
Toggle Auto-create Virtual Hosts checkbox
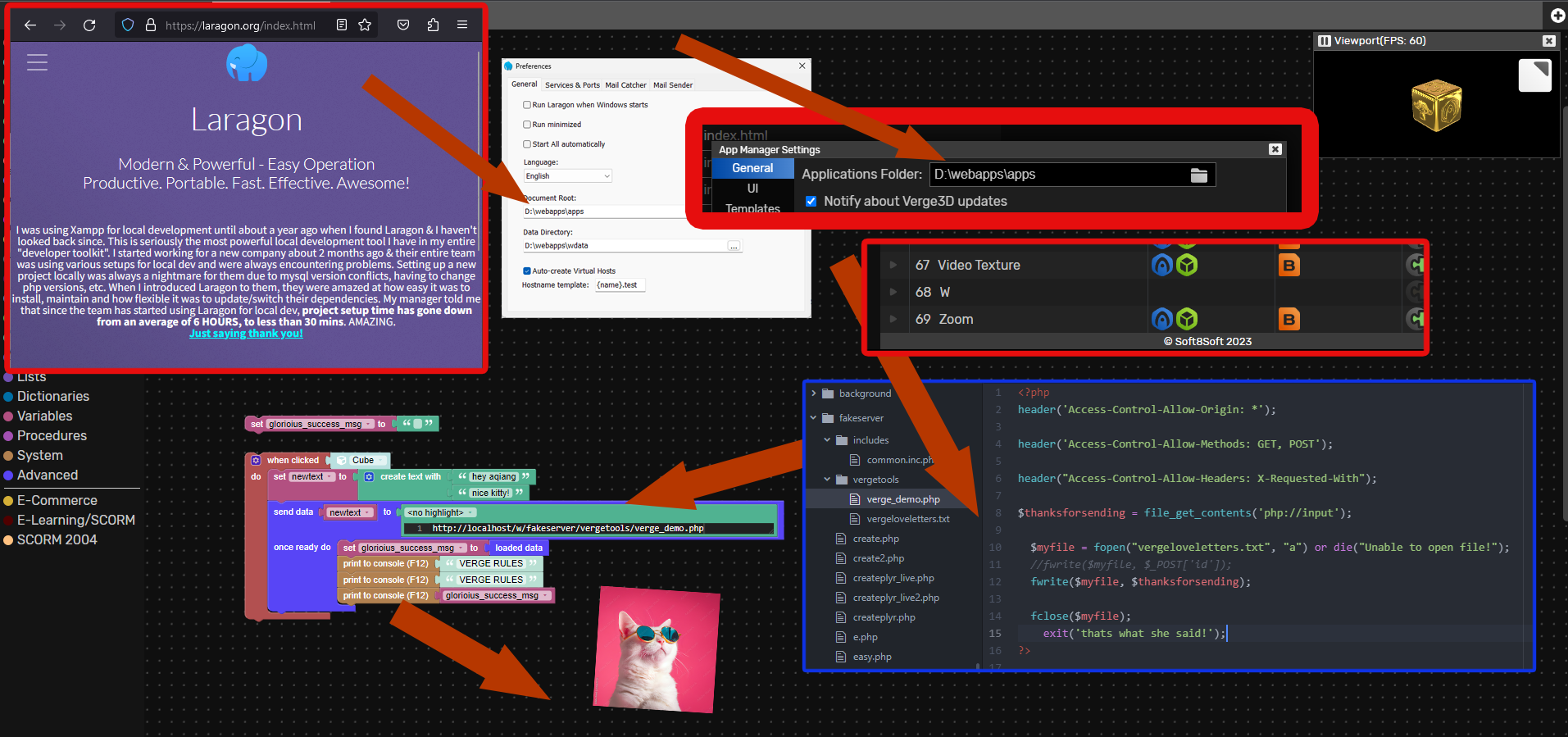(x=527, y=271)
